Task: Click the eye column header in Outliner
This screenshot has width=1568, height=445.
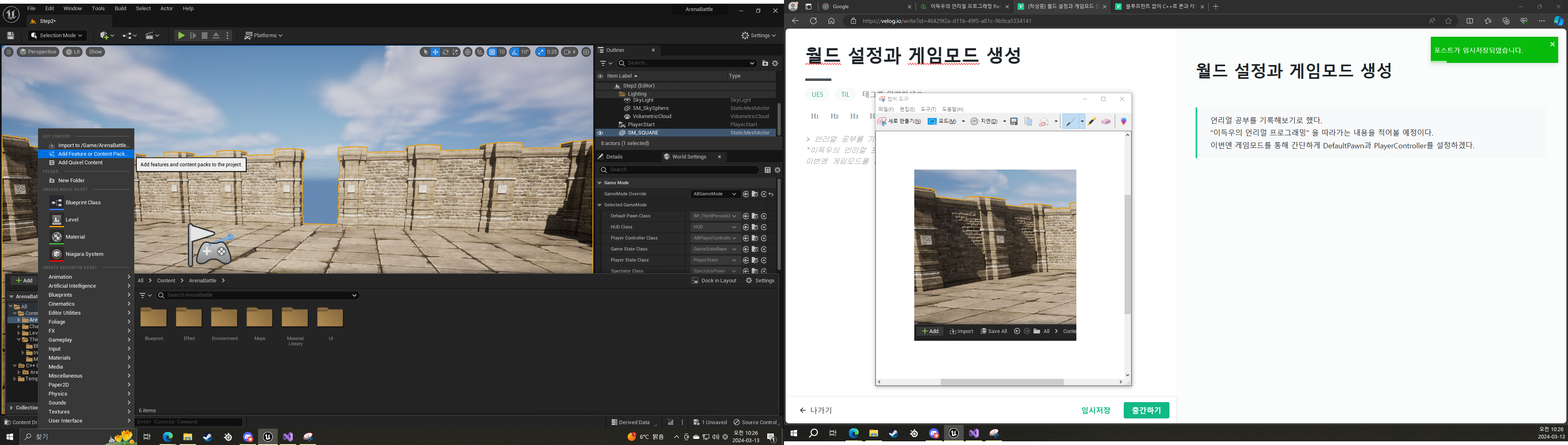Action: point(600,77)
